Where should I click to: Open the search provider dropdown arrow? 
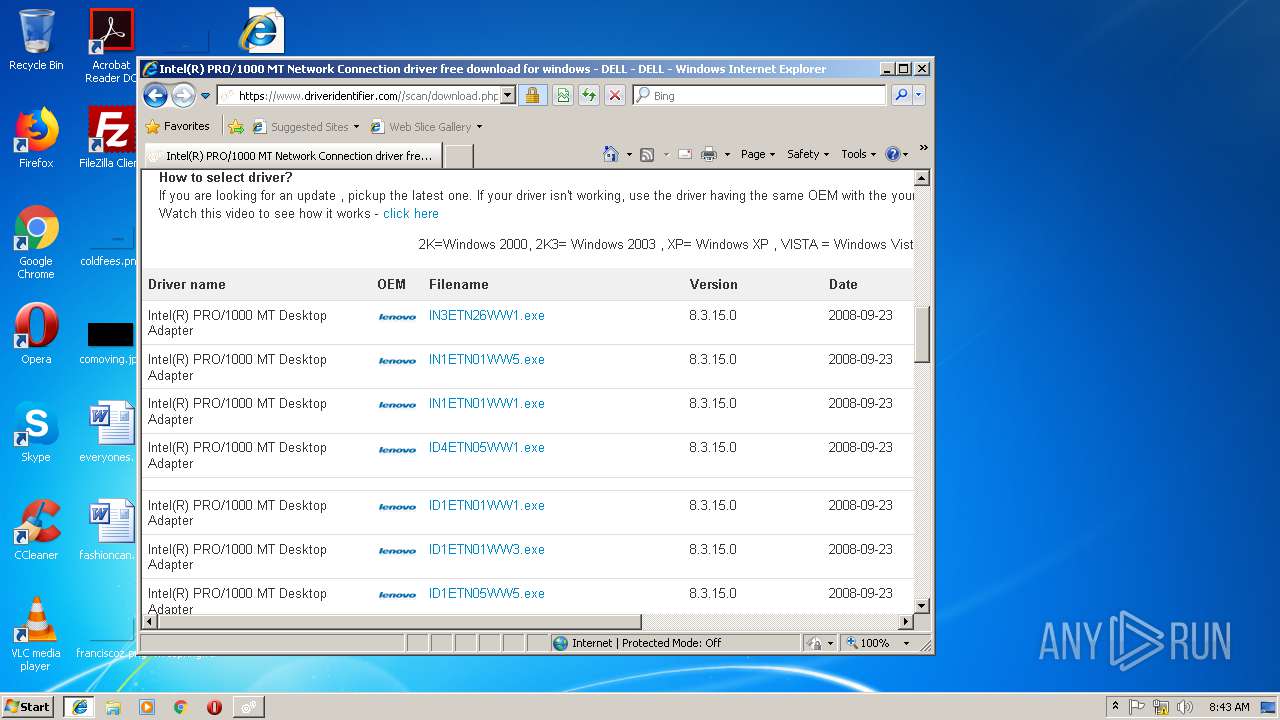[x=919, y=96]
